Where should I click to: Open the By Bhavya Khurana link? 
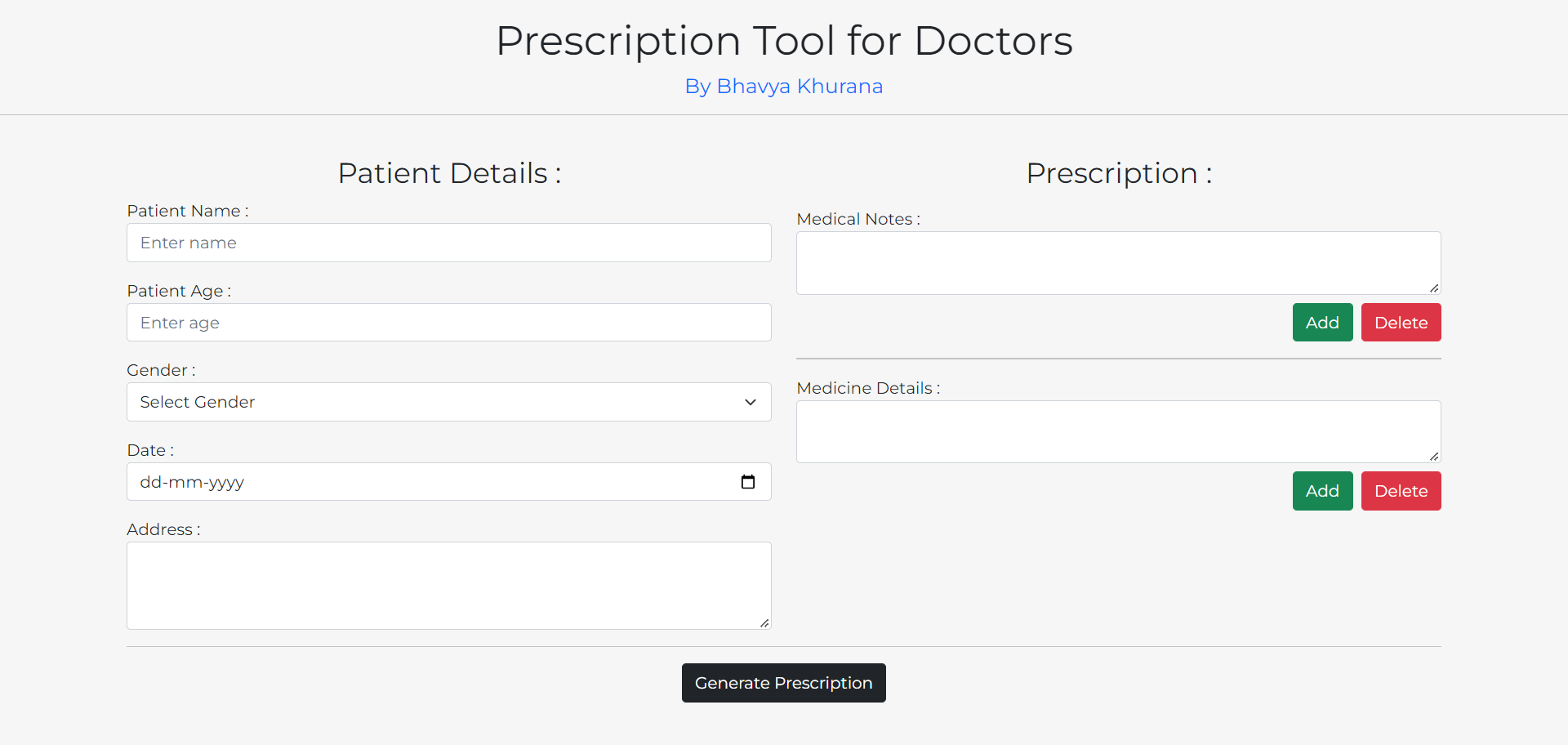point(783,86)
